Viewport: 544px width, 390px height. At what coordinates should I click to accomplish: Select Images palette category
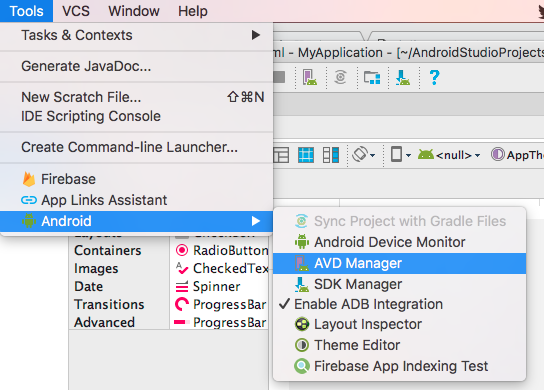[x=96, y=269]
